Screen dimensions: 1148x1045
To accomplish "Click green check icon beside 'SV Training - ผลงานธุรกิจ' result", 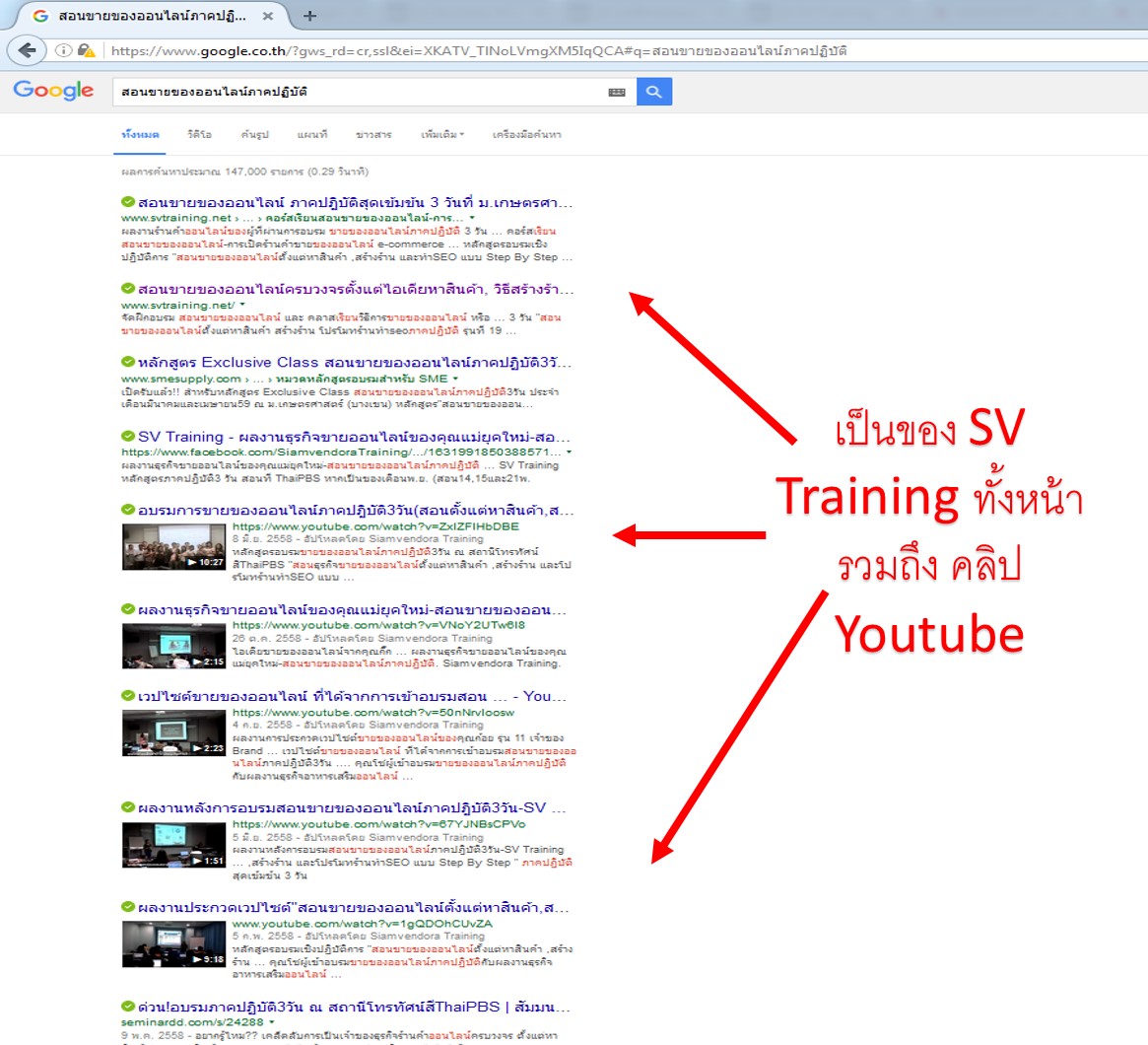I will [128, 436].
